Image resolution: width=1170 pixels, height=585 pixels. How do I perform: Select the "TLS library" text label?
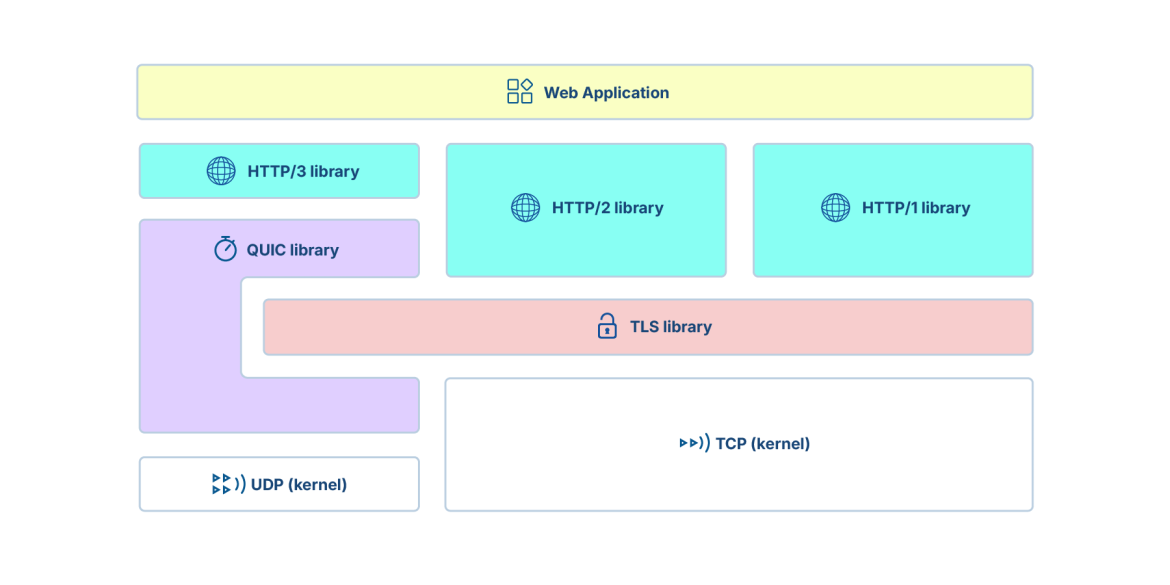point(670,327)
